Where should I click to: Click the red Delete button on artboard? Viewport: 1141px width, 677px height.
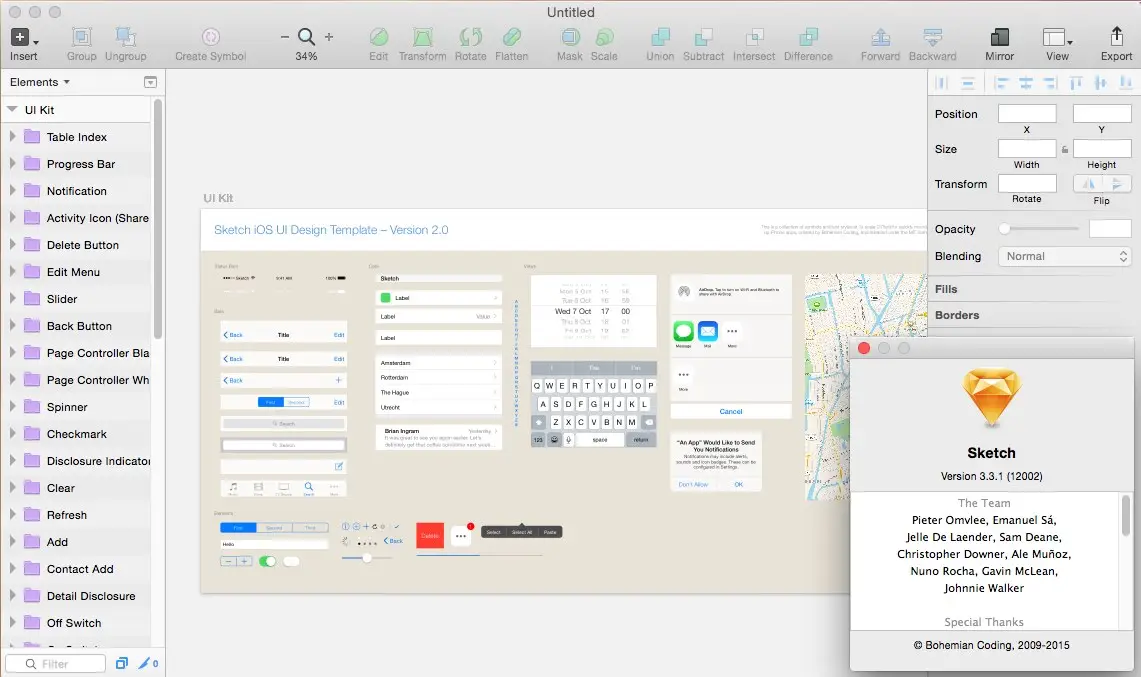tap(430, 535)
